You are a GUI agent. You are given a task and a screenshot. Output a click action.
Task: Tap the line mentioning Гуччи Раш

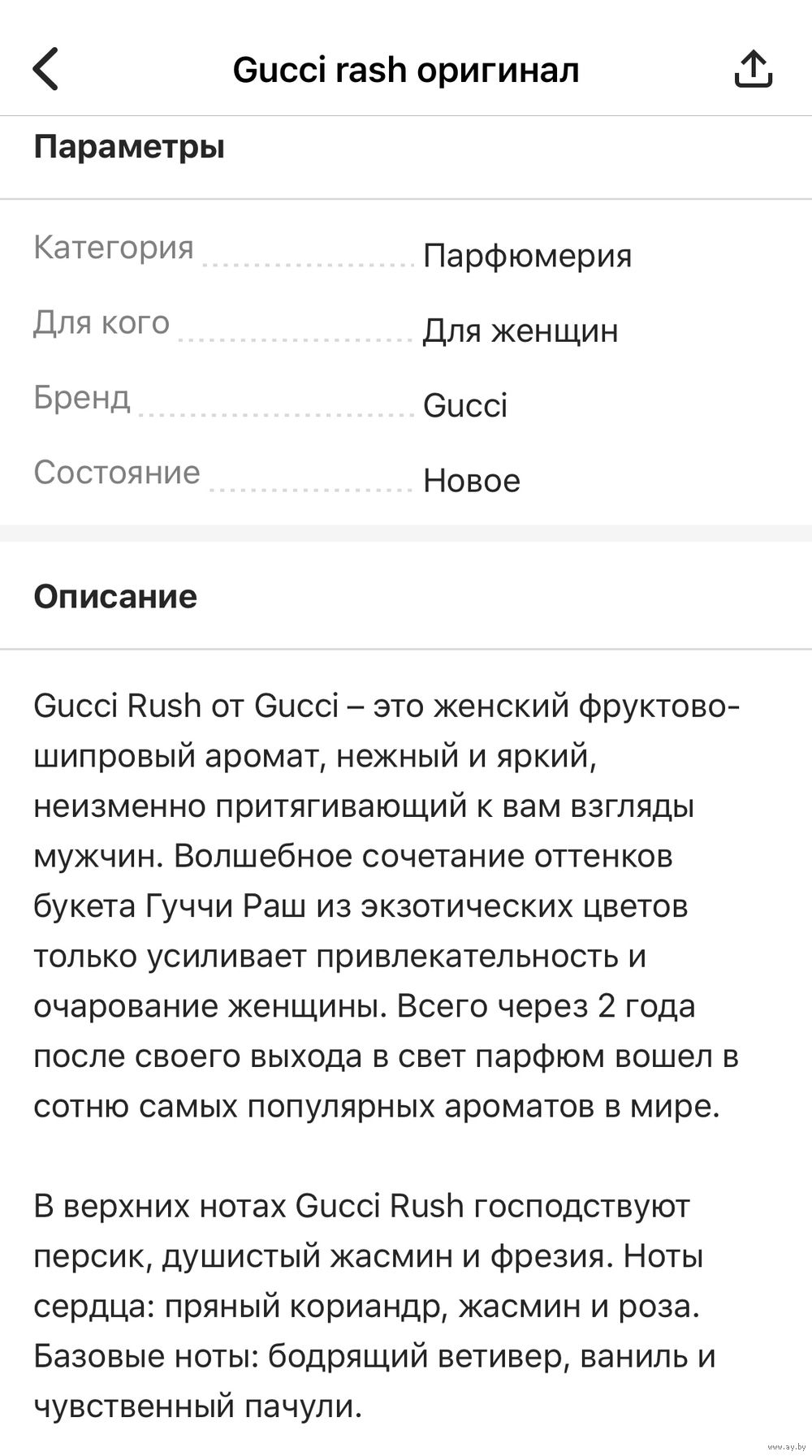click(361, 905)
